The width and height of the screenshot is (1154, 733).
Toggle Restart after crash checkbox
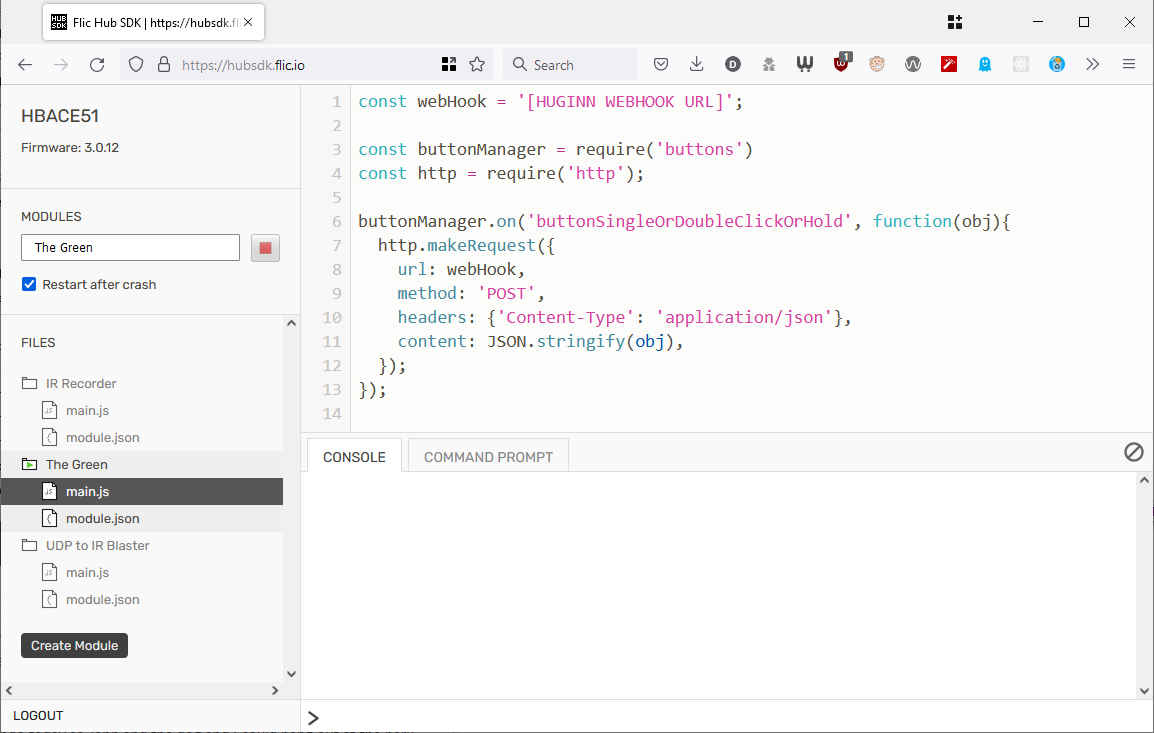pyautogui.click(x=29, y=285)
